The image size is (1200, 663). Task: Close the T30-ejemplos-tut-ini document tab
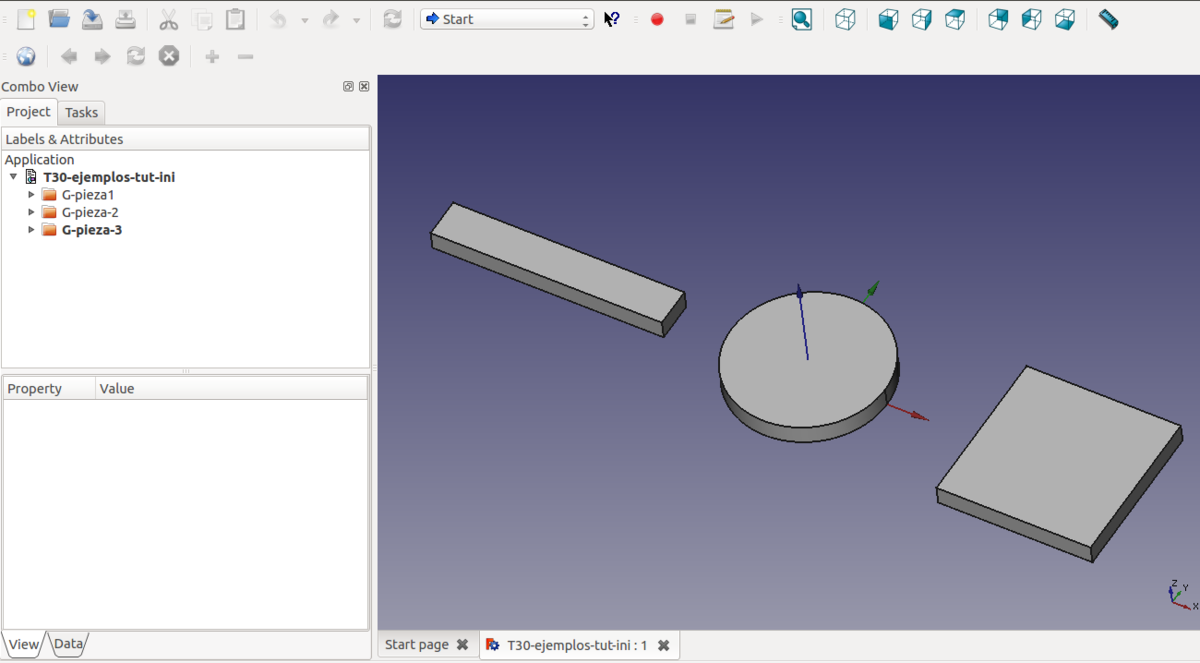tap(664, 645)
